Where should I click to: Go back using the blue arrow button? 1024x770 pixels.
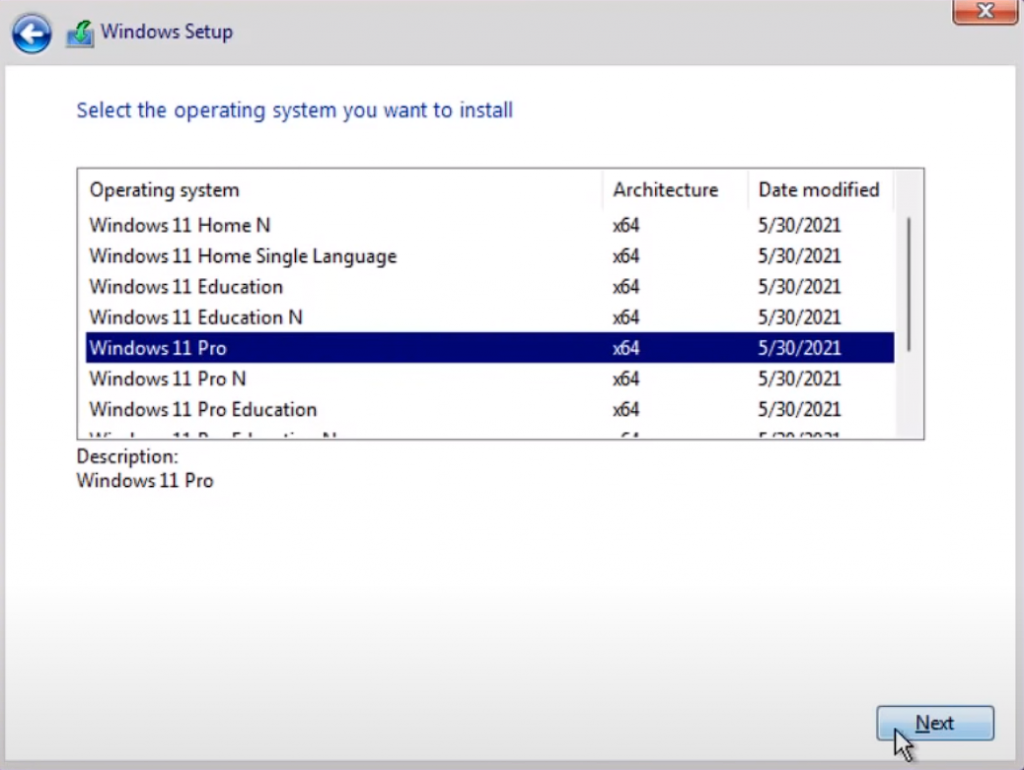point(31,33)
